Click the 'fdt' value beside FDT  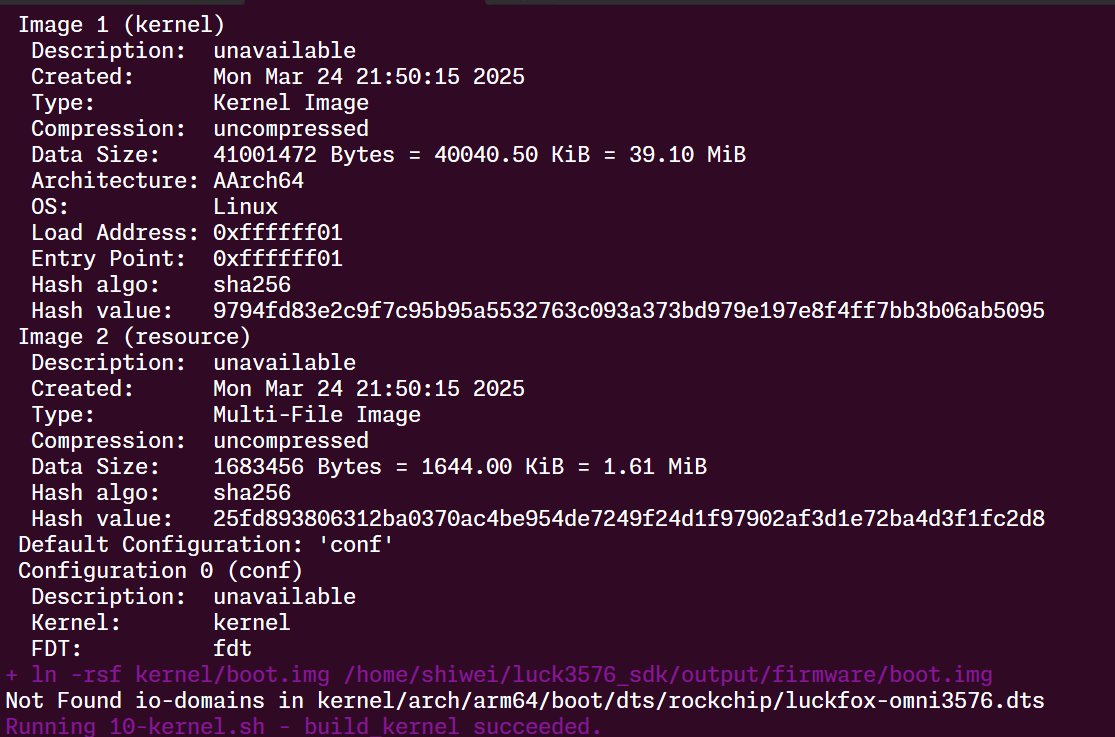pos(233,649)
